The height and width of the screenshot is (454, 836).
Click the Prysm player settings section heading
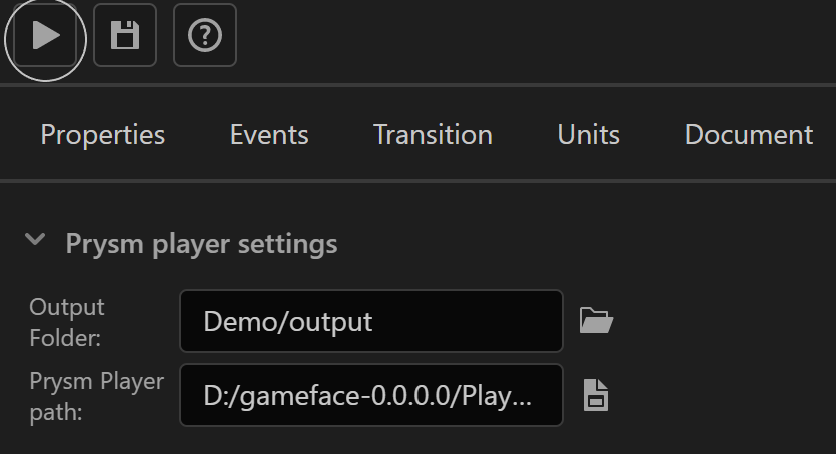202,244
